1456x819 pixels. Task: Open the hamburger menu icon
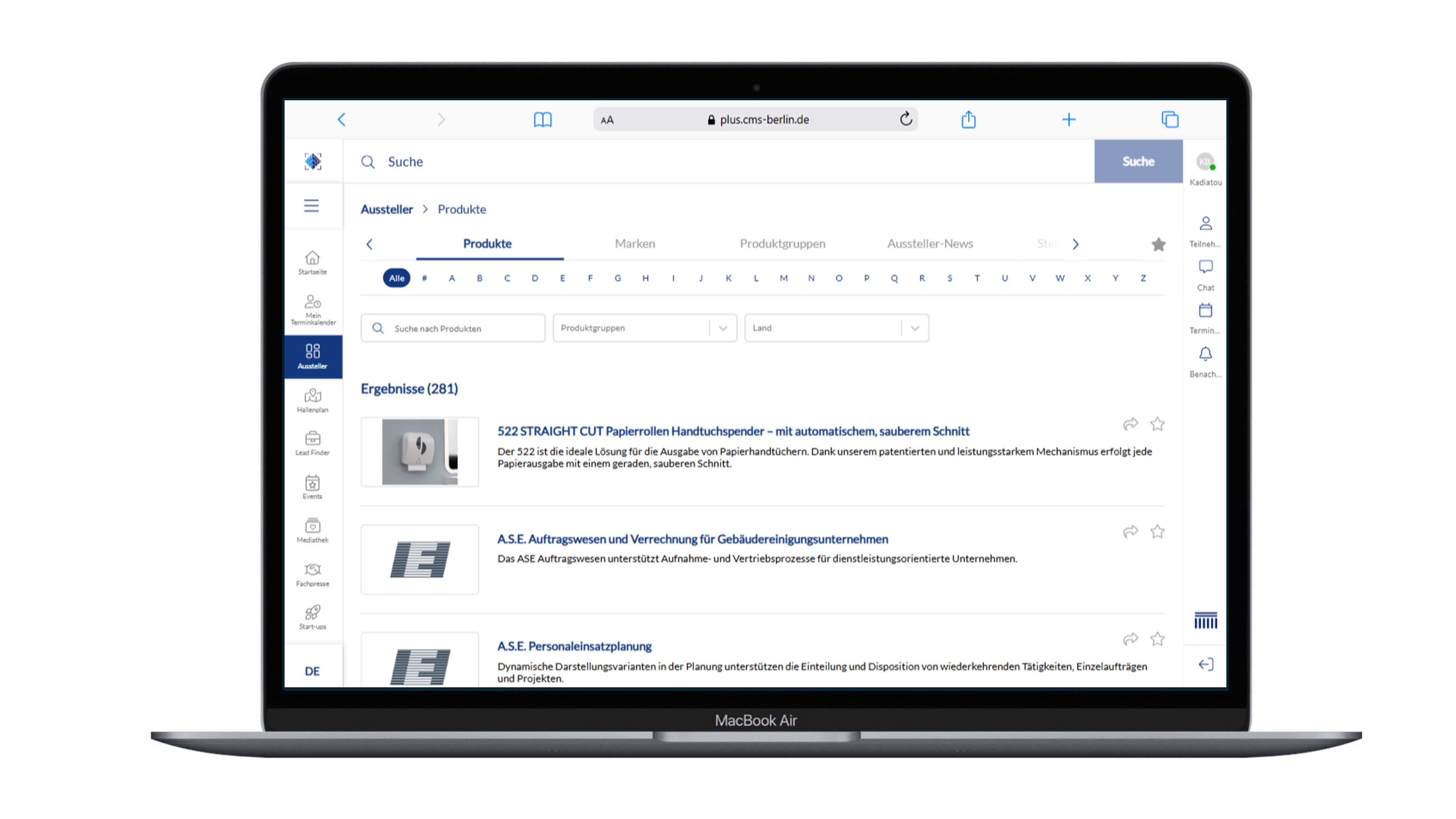pos(311,206)
